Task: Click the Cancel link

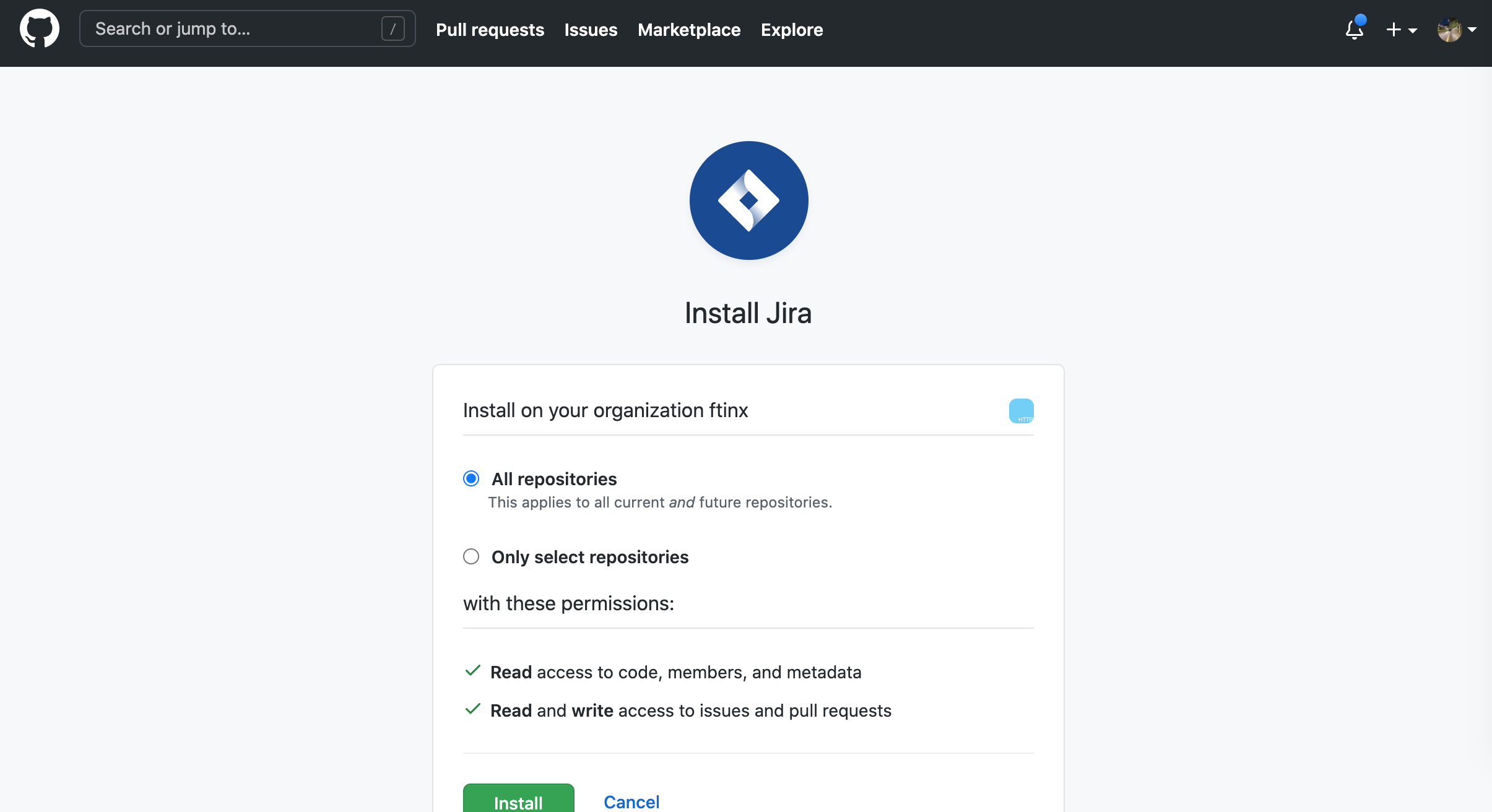Action: [631, 801]
